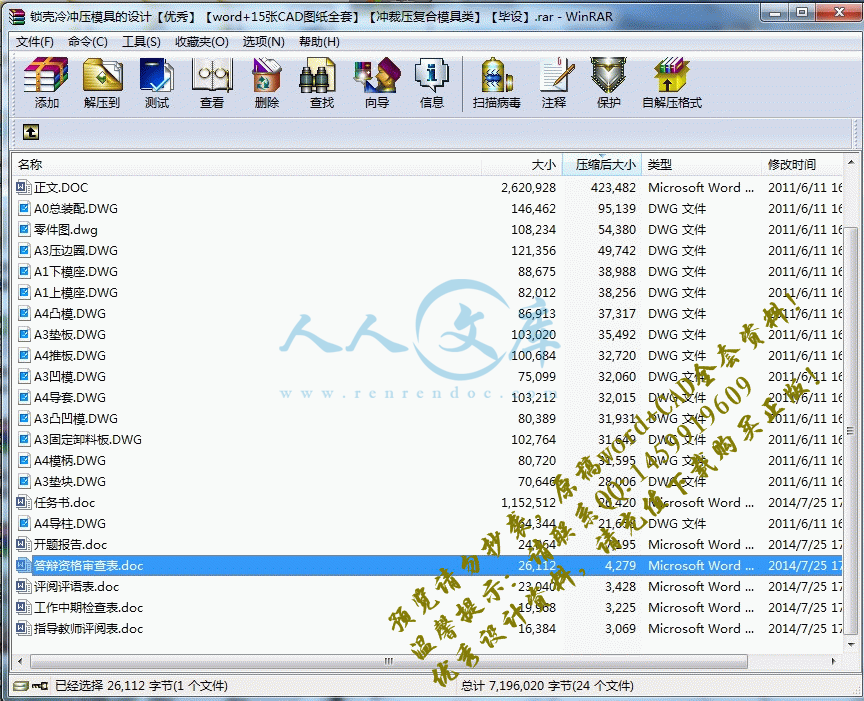Click horizontal scrollbar left arrow
The height and width of the screenshot is (701, 864).
[20, 661]
